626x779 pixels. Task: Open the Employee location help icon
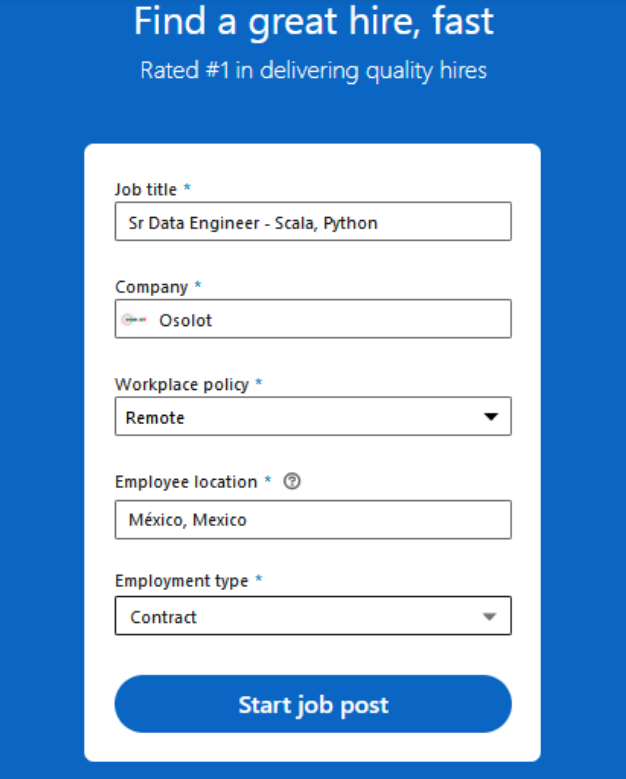(292, 481)
